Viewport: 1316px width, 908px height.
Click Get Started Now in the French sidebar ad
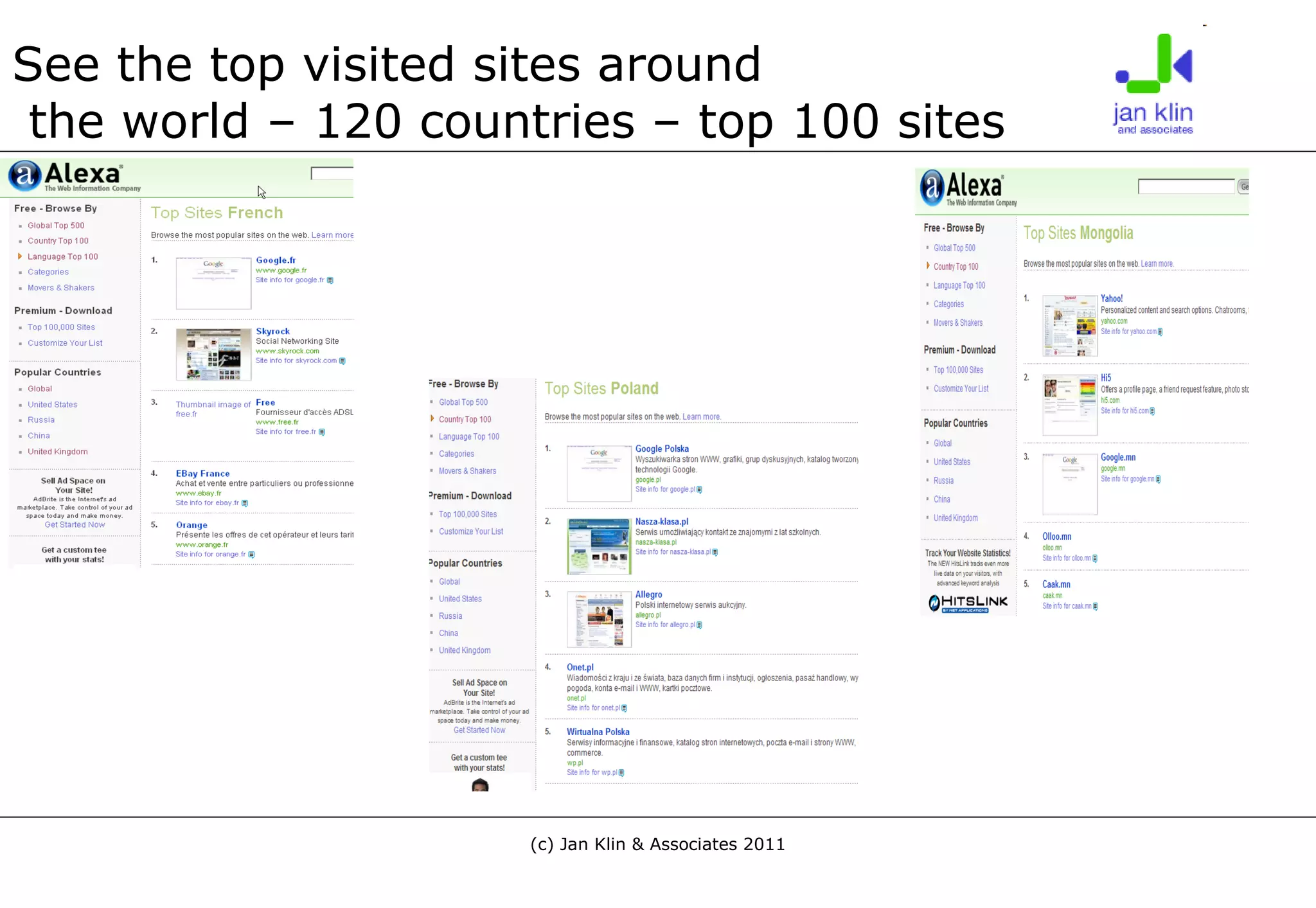75,524
